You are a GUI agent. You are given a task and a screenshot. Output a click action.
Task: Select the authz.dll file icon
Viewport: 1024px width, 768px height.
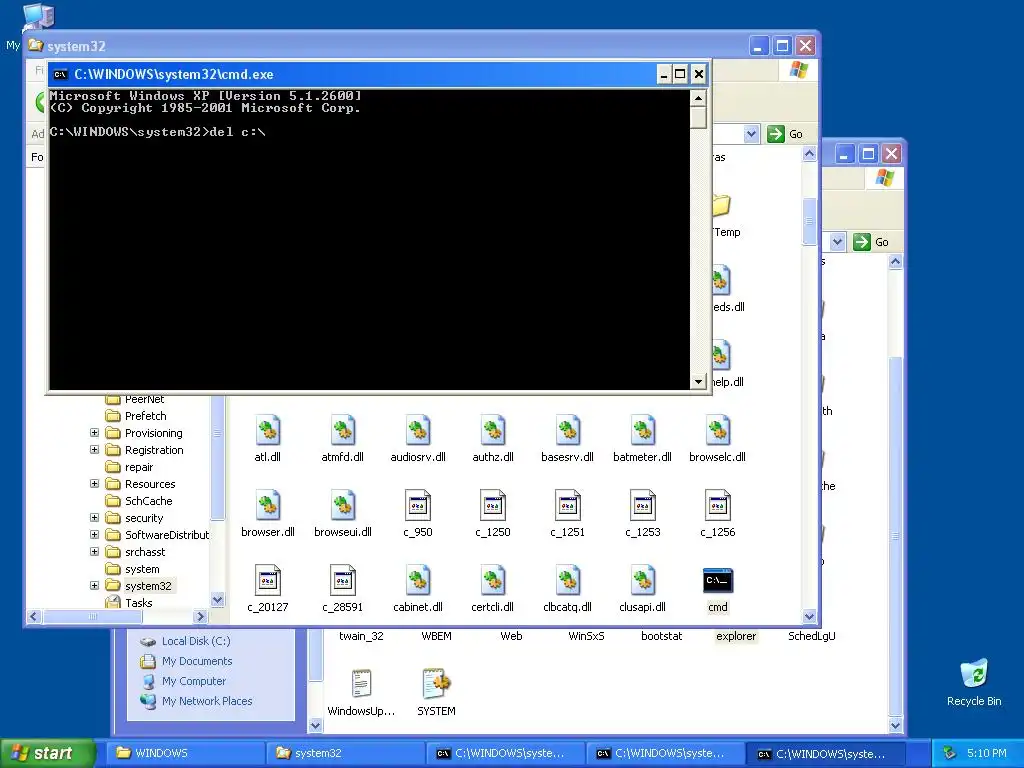click(x=493, y=430)
